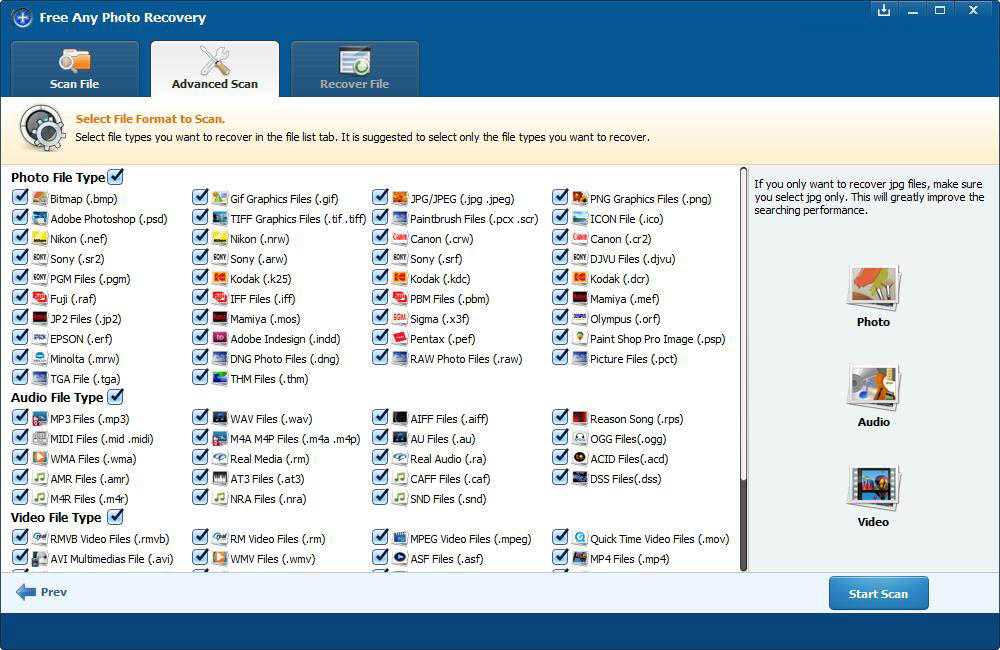1000x650 pixels.
Task: Switch to the Scan File tab
Action: click(x=74, y=69)
